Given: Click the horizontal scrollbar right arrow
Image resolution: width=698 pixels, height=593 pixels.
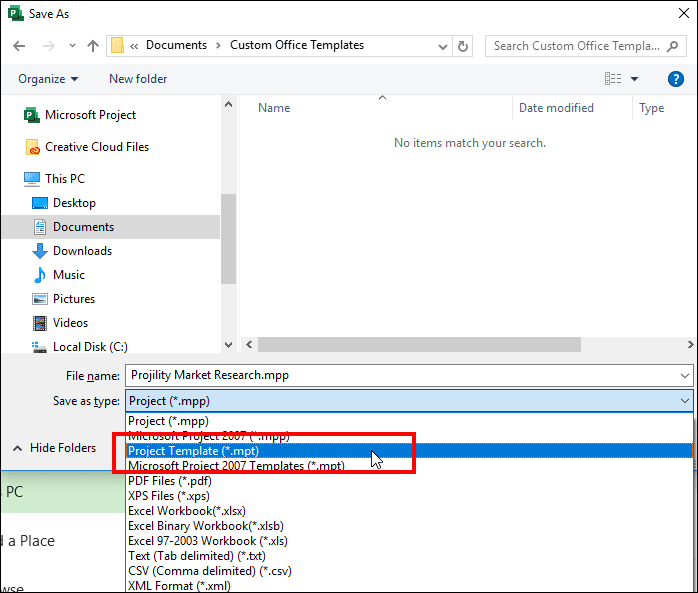Looking at the screenshot, I should (690, 345).
